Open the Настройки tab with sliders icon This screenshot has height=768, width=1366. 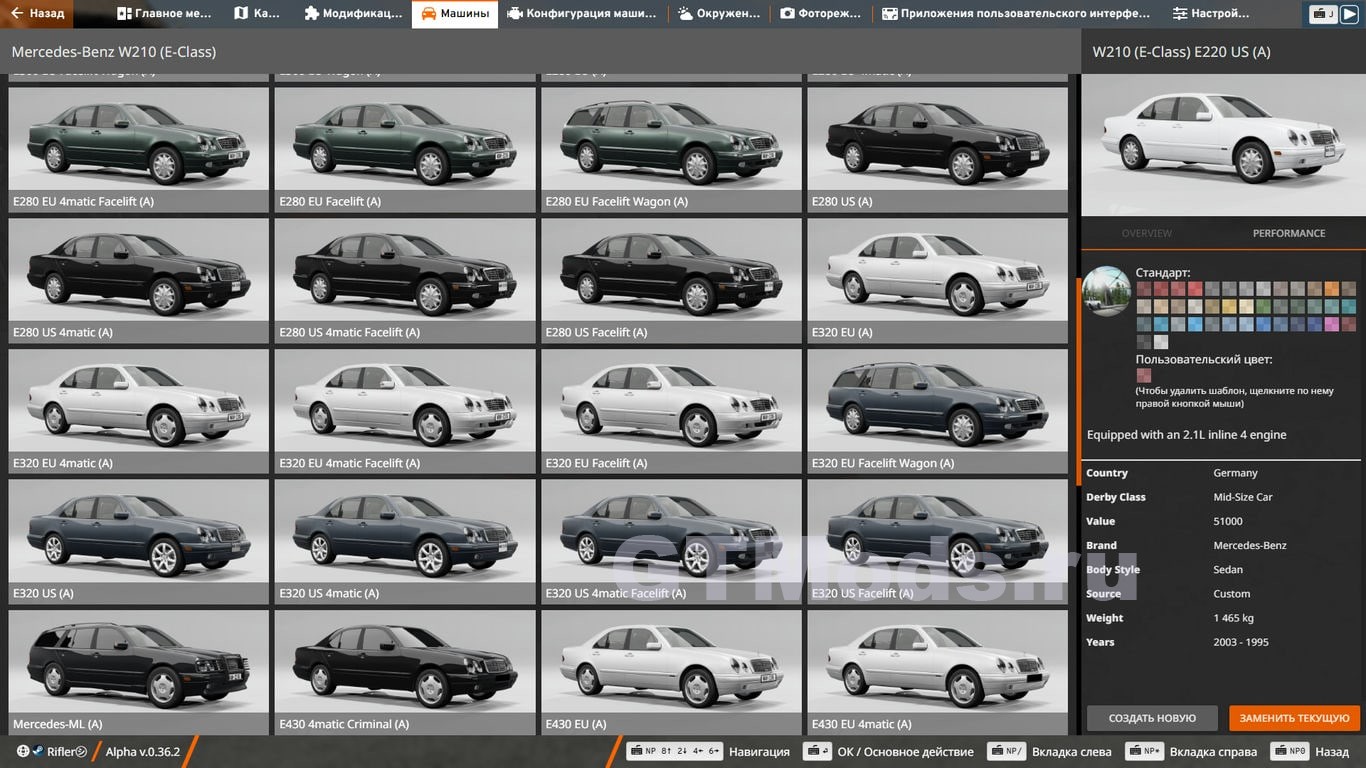[1211, 14]
